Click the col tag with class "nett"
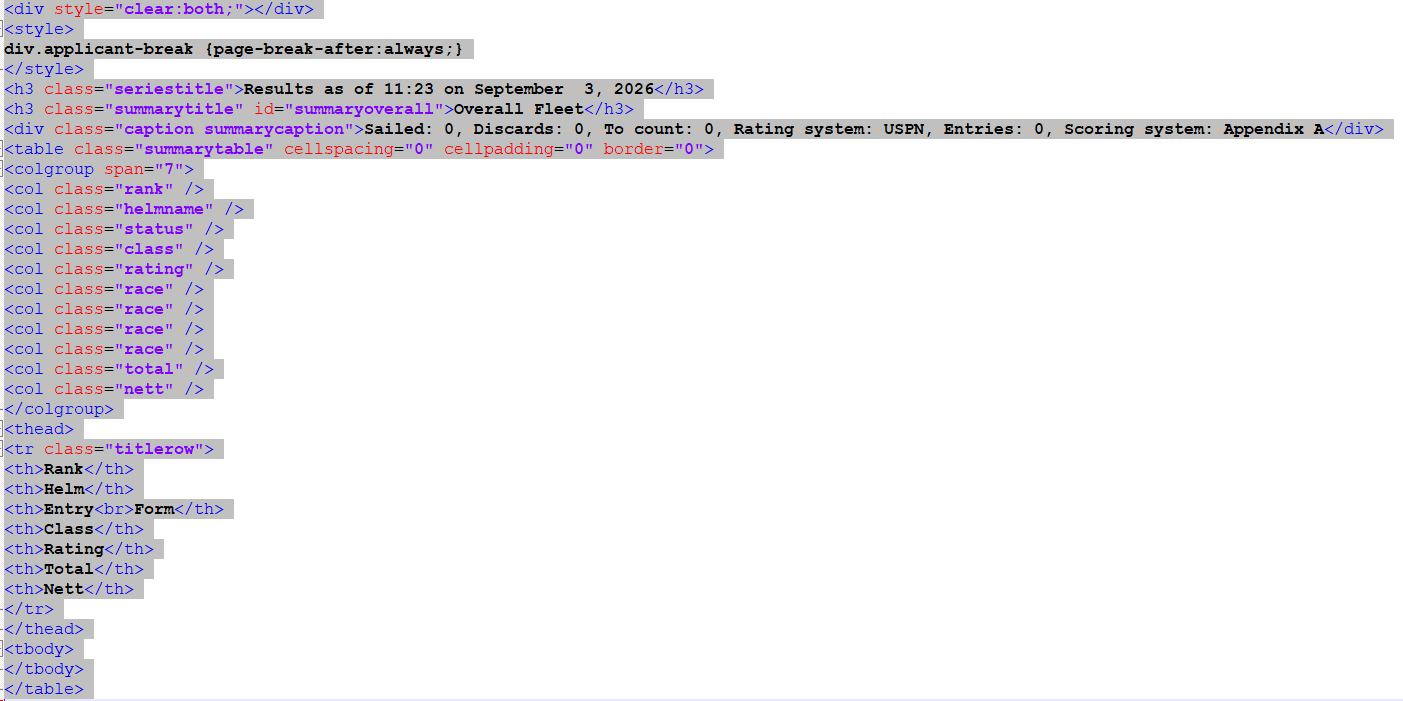Image resolution: width=1403 pixels, height=701 pixels. (104, 389)
